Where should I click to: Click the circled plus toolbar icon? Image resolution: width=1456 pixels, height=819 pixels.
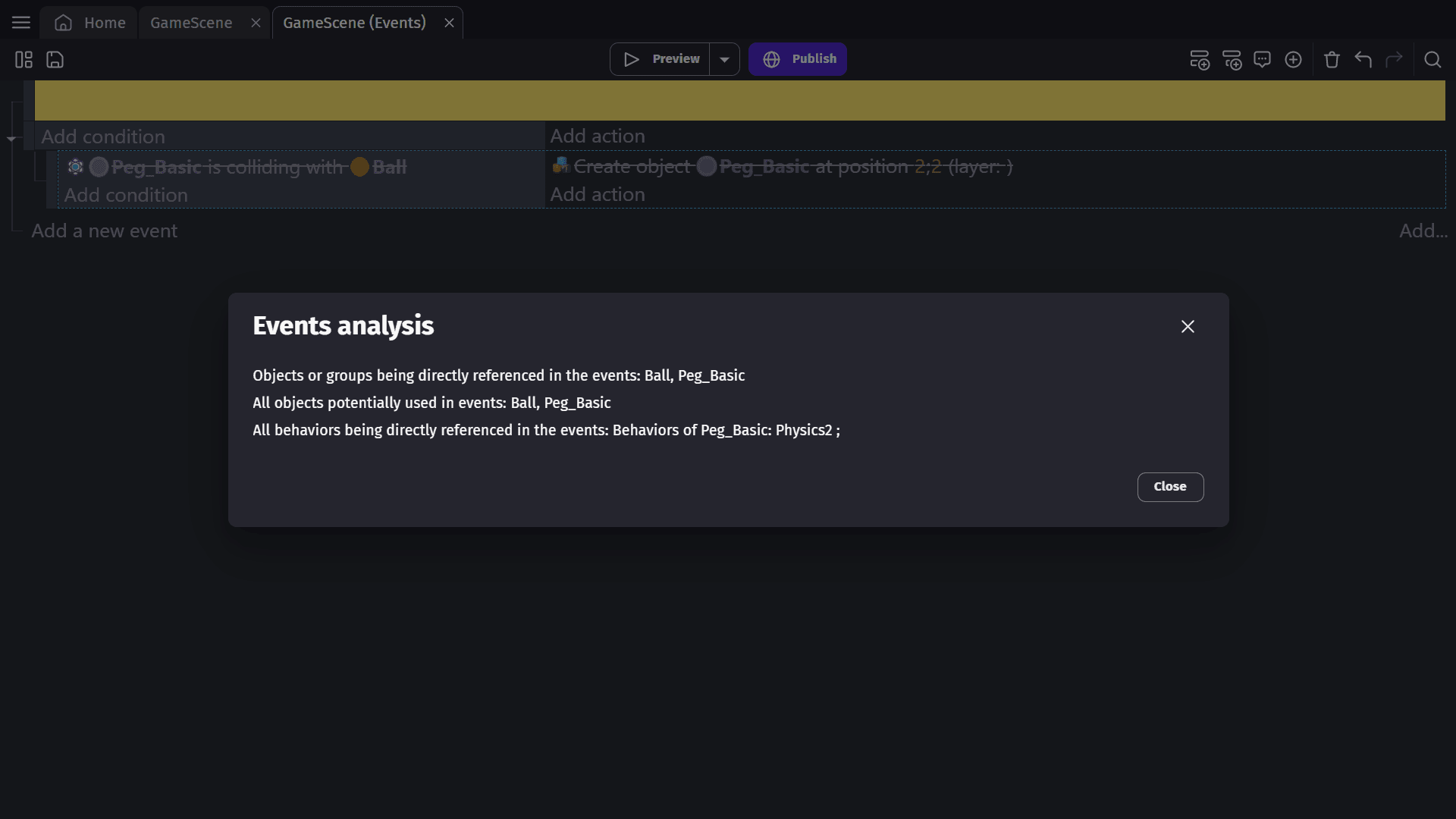pos(1293,60)
